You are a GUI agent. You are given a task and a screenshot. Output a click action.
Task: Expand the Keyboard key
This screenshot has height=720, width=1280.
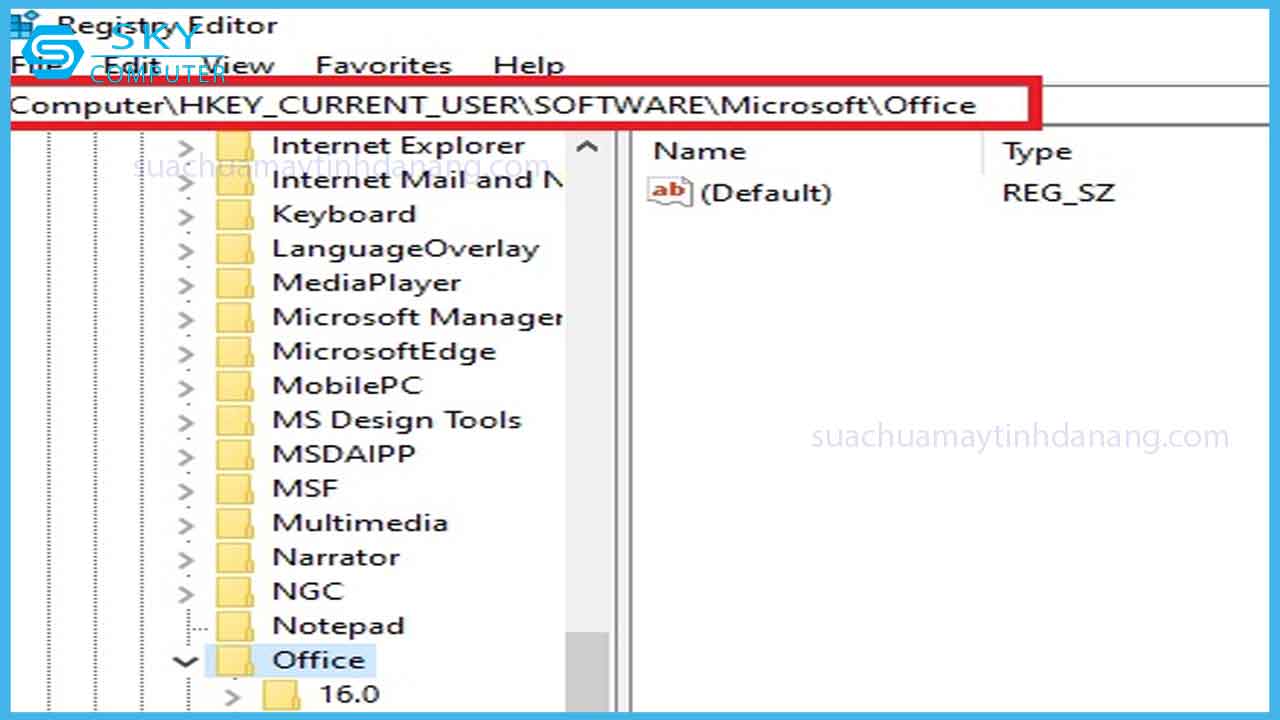186,216
